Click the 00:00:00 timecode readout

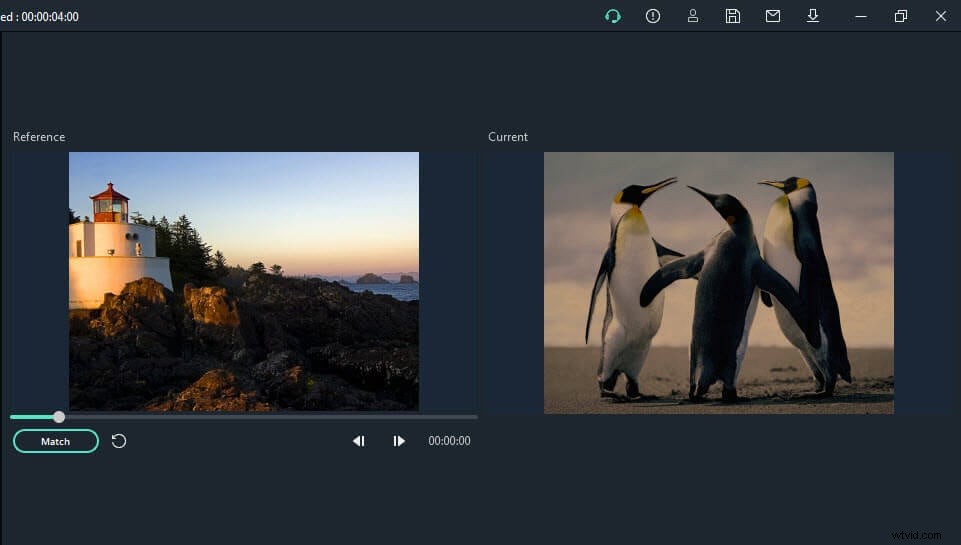(x=449, y=441)
